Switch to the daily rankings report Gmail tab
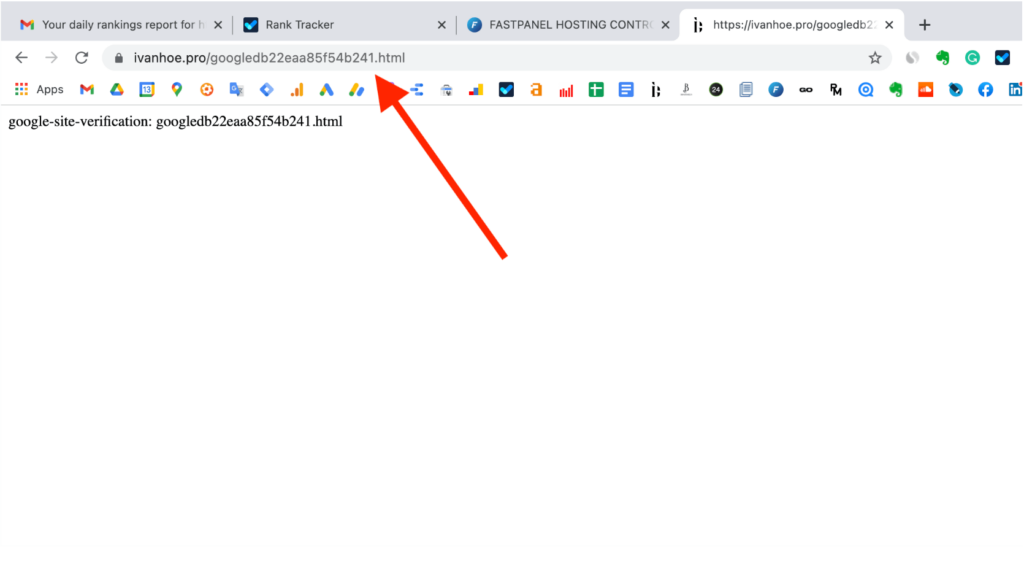The width and height of the screenshot is (1024, 578). pyautogui.click(x=118, y=25)
